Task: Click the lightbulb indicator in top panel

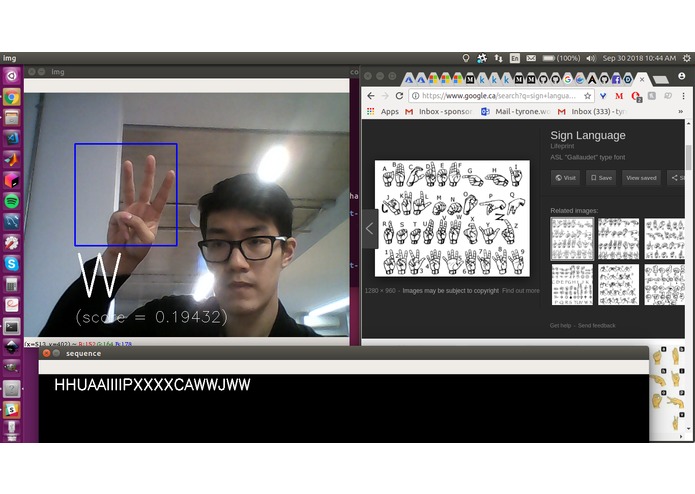Action: (466, 58)
